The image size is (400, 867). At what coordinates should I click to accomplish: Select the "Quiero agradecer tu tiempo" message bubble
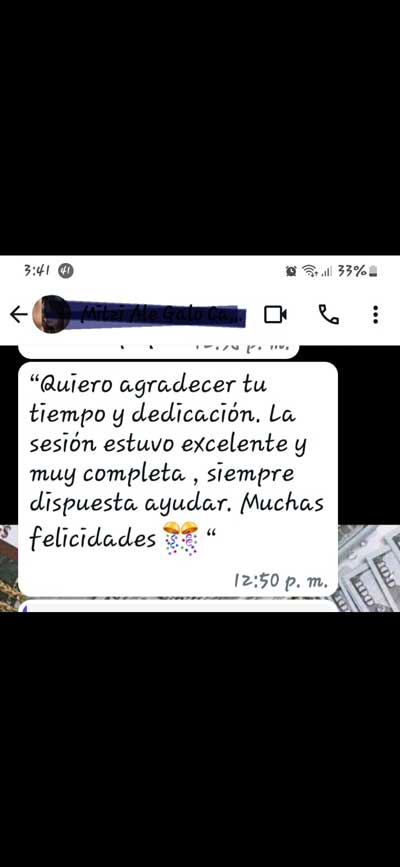[x=178, y=479]
